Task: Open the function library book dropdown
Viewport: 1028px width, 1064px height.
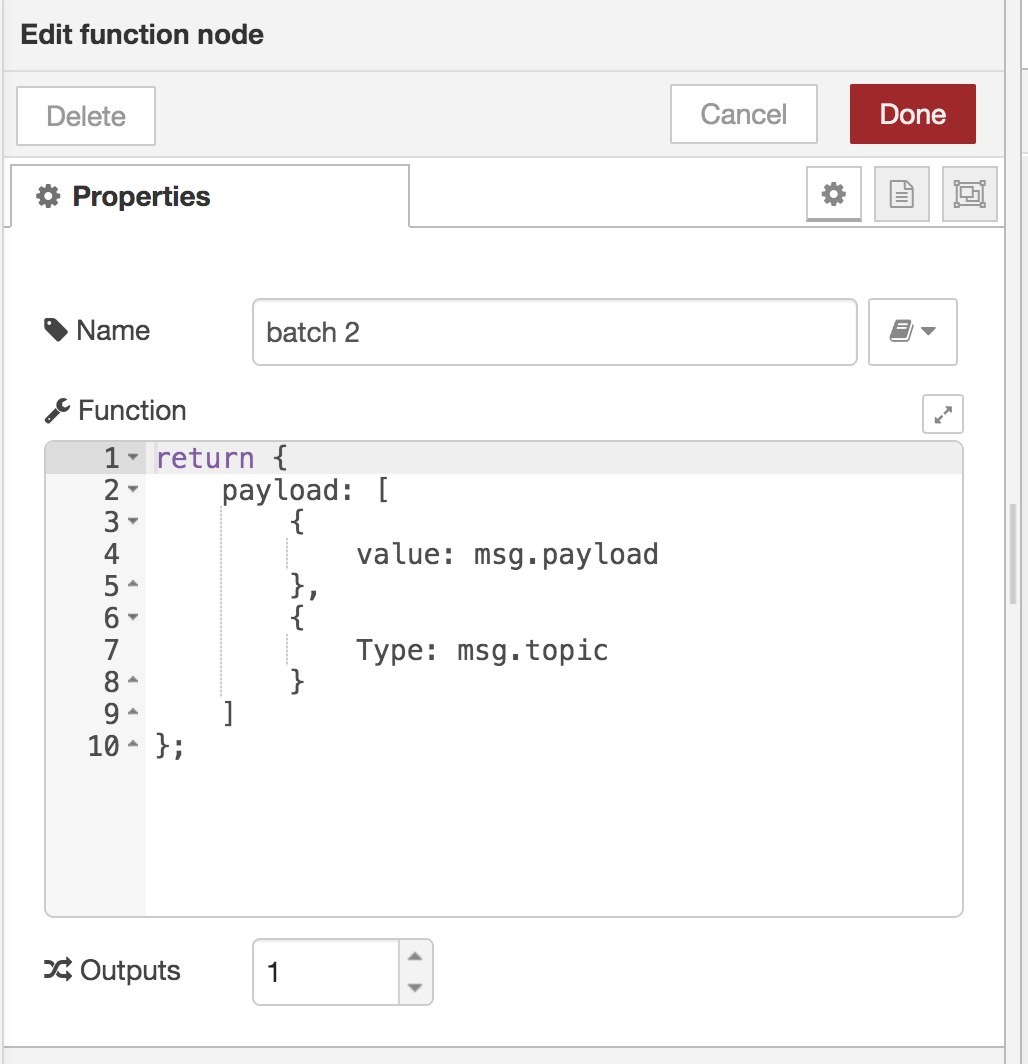Action: [x=912, y=331]
